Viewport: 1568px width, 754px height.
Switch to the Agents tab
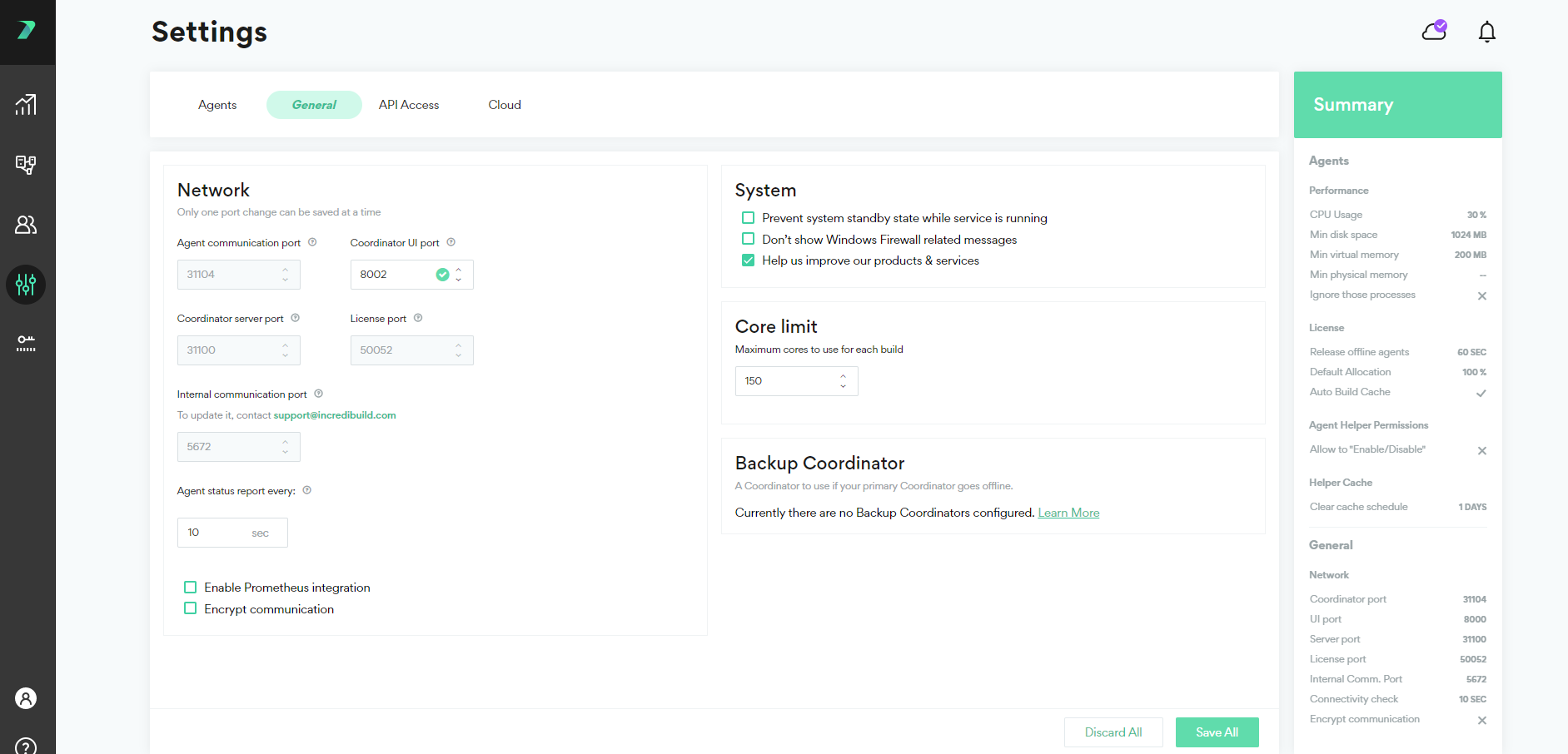click(217, 105)
